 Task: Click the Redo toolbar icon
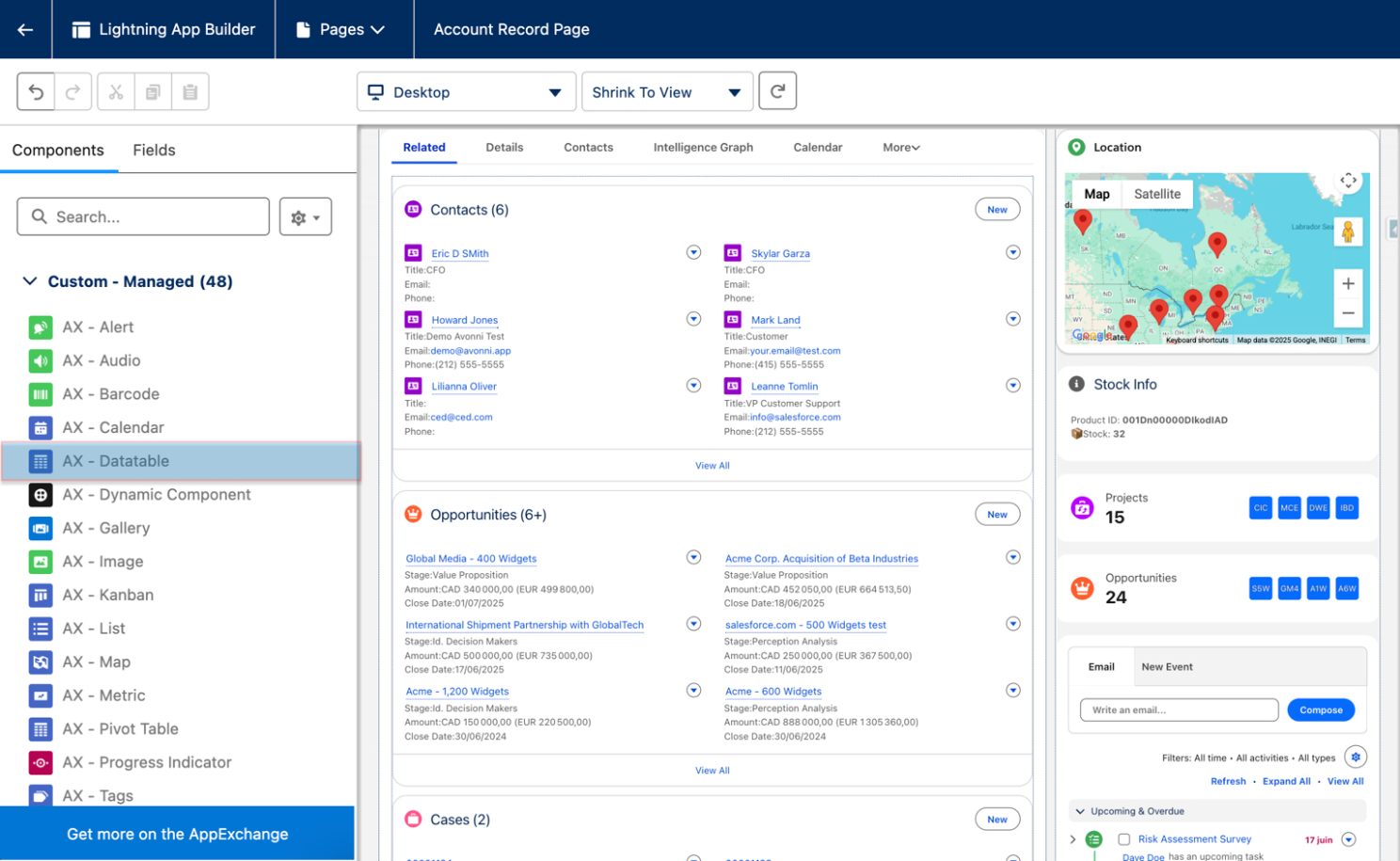(x=72, y=92)
